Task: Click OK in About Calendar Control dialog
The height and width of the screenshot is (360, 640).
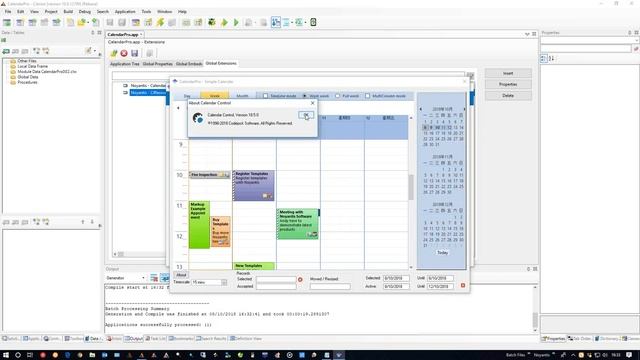Action: pos(306,116)
